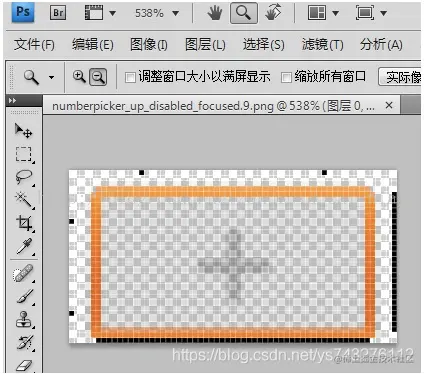Open the 编辑(E) menu

(93, 44)
